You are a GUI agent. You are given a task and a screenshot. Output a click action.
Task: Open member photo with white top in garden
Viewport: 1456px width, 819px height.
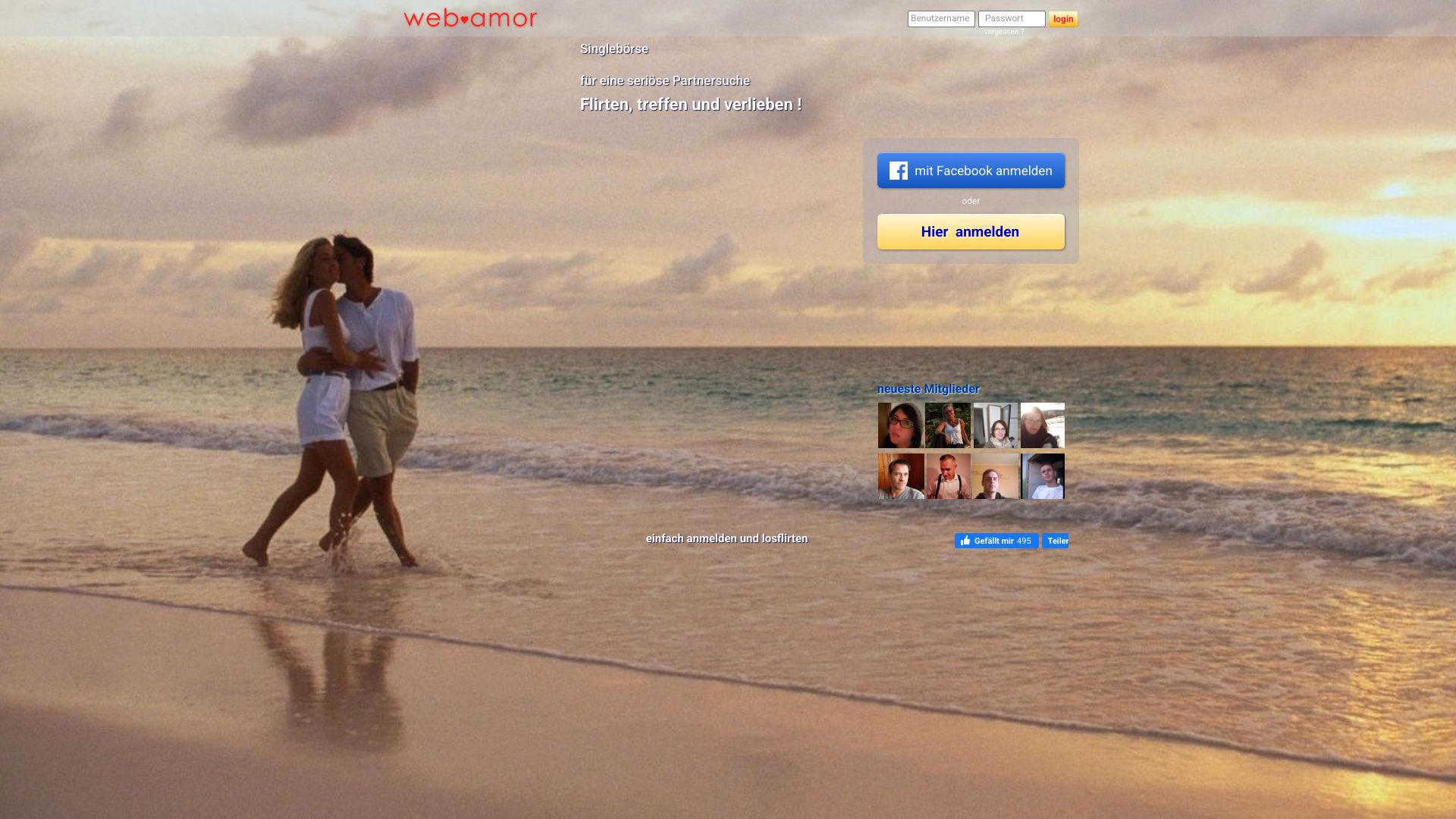click(947, 425)
